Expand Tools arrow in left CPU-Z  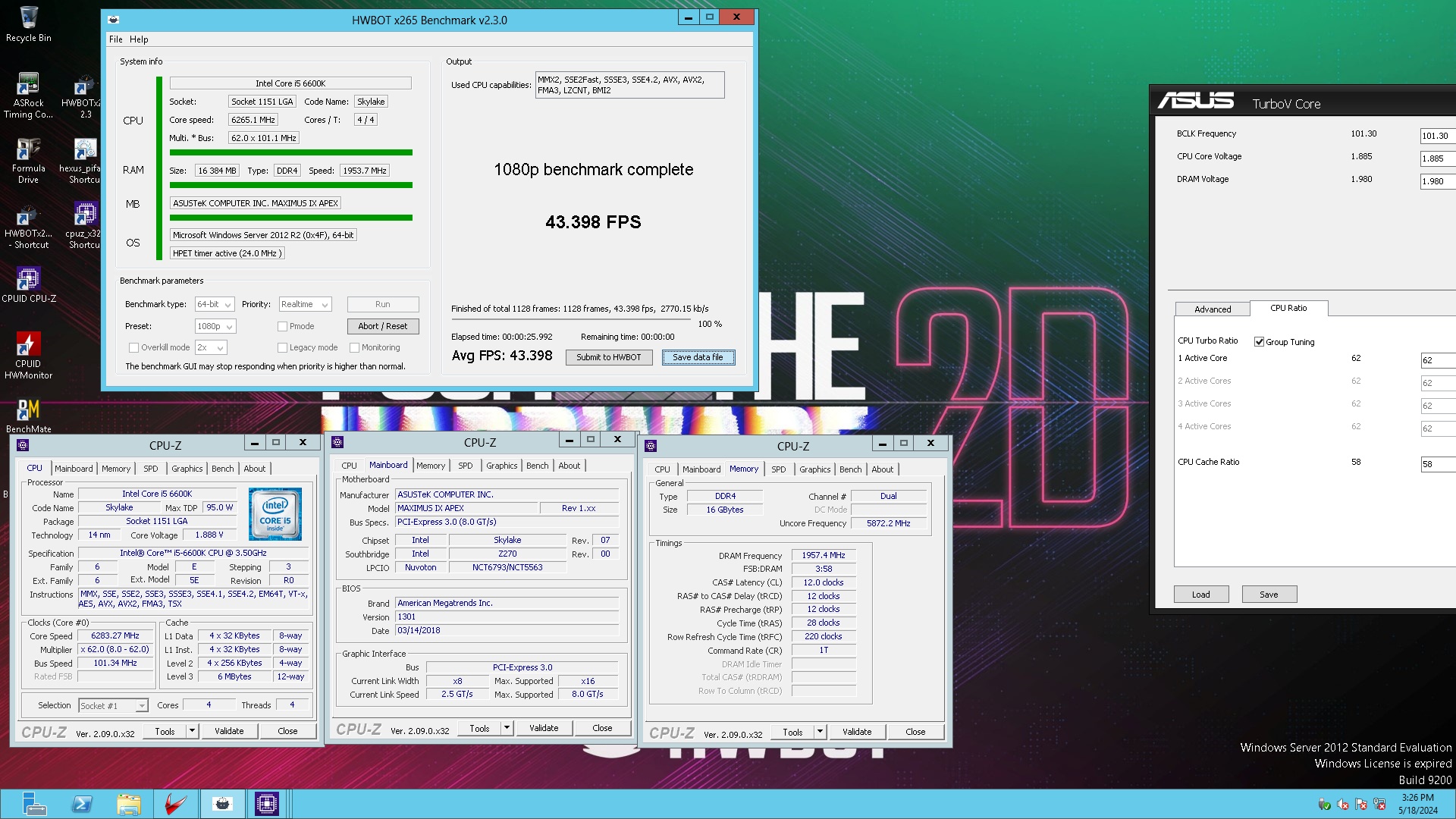192,731
